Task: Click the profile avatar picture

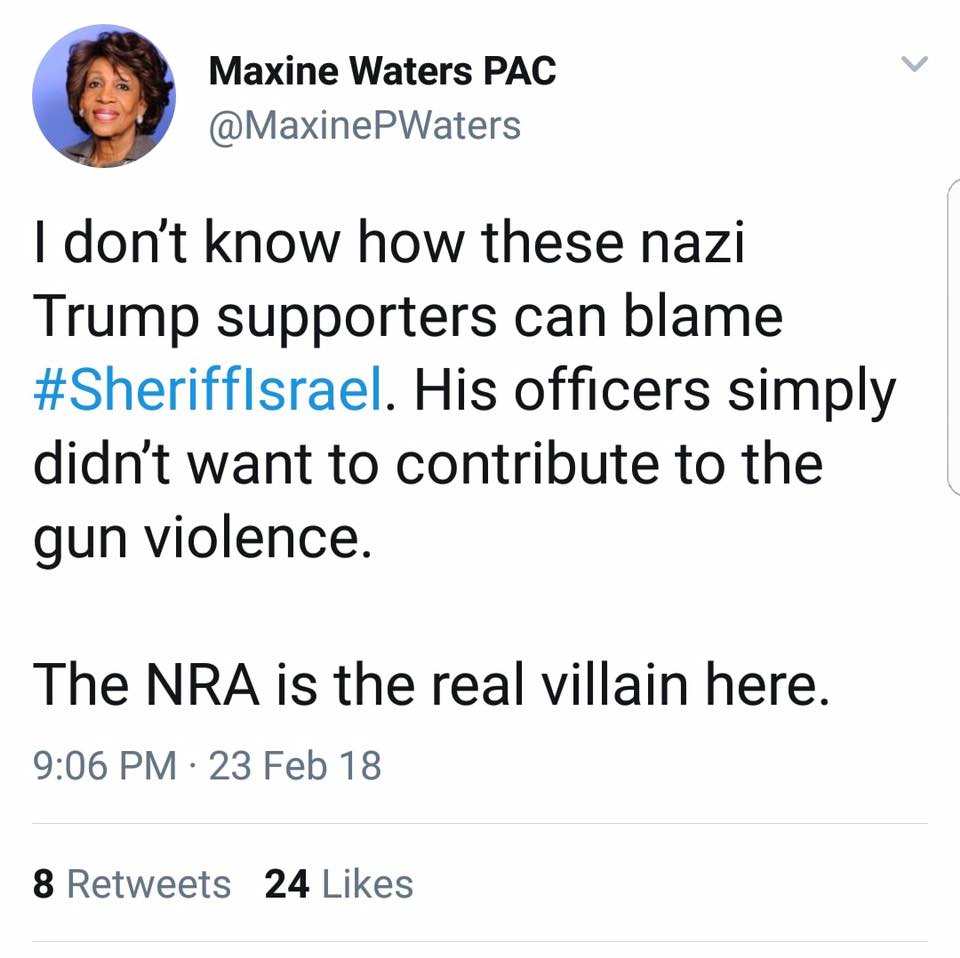Action: point(104,96)
